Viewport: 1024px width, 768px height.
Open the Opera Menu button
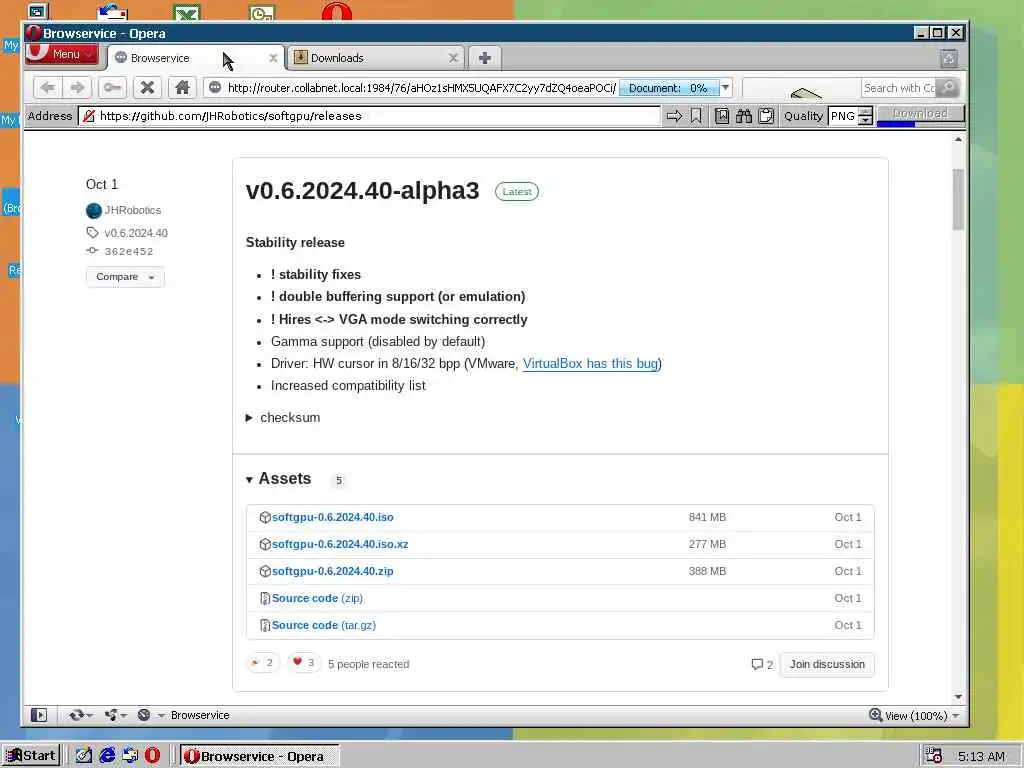(x=61, y=54)
